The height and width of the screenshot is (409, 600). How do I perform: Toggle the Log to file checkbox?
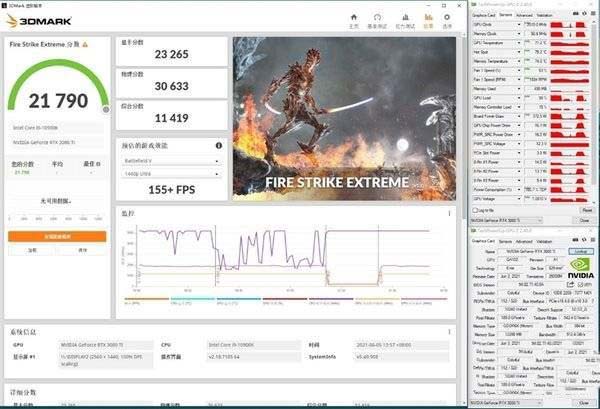(475, 212)
